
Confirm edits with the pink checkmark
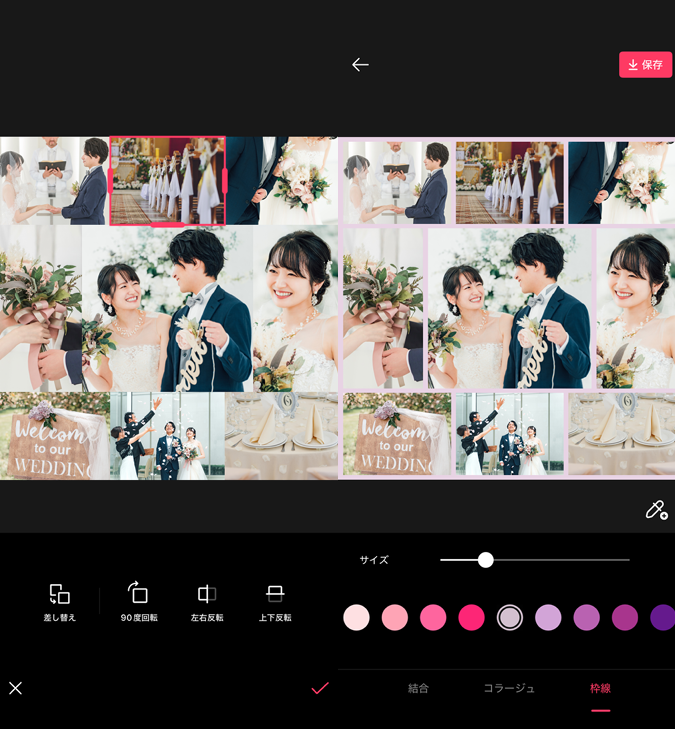click(x=320, y=688)
